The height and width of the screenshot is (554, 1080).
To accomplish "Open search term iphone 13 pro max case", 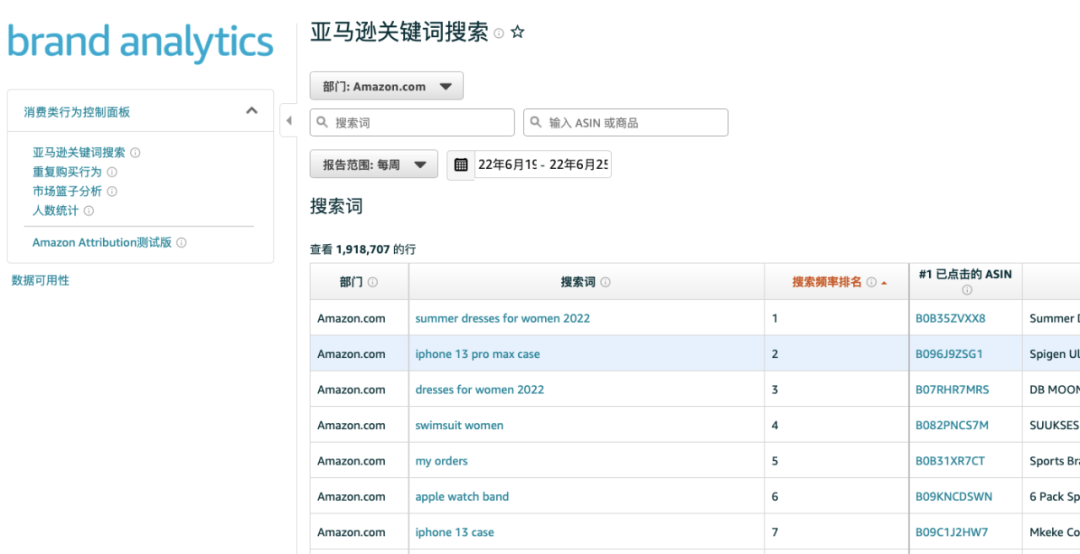I will [477, 354].
